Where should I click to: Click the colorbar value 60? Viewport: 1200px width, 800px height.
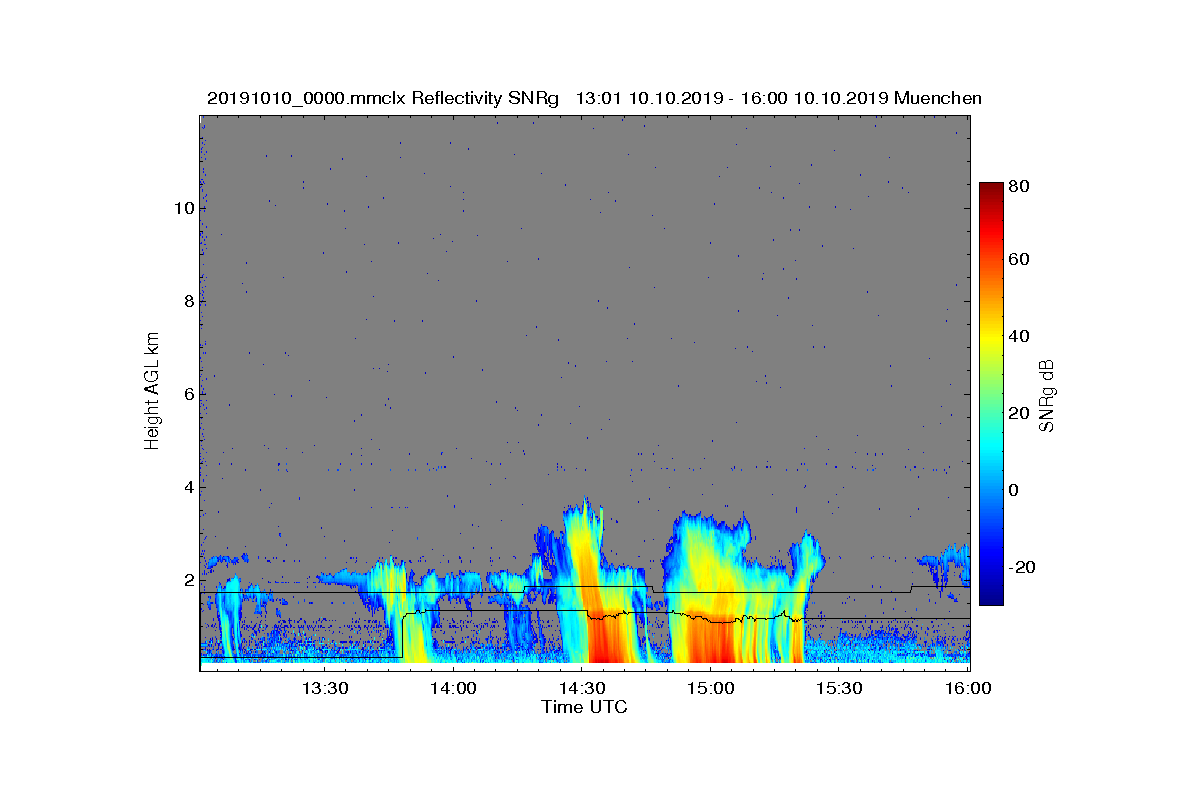1020,260
